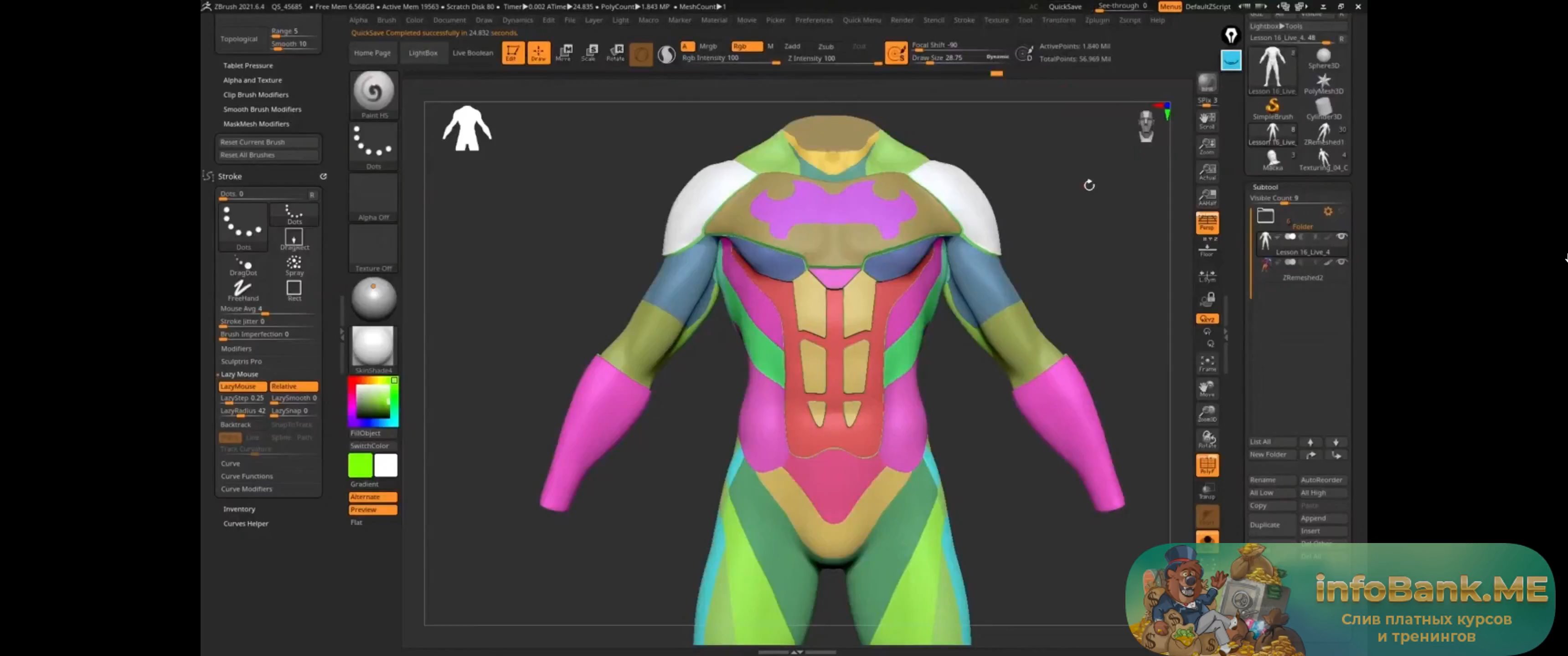The height and width of the screenshot is (656, 1568).
Task: Select the DragDot stroke type
Action: 243,266
